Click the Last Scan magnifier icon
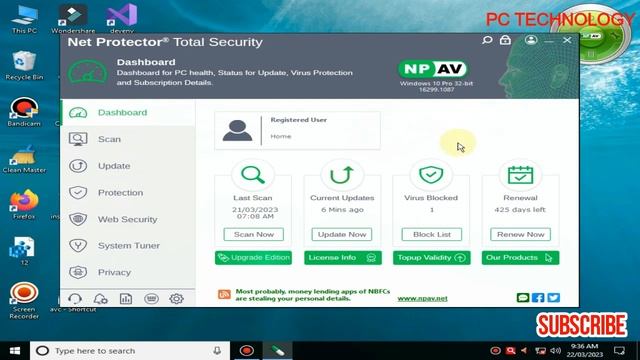This screenshot has height=360, width=640. point(253,175)
